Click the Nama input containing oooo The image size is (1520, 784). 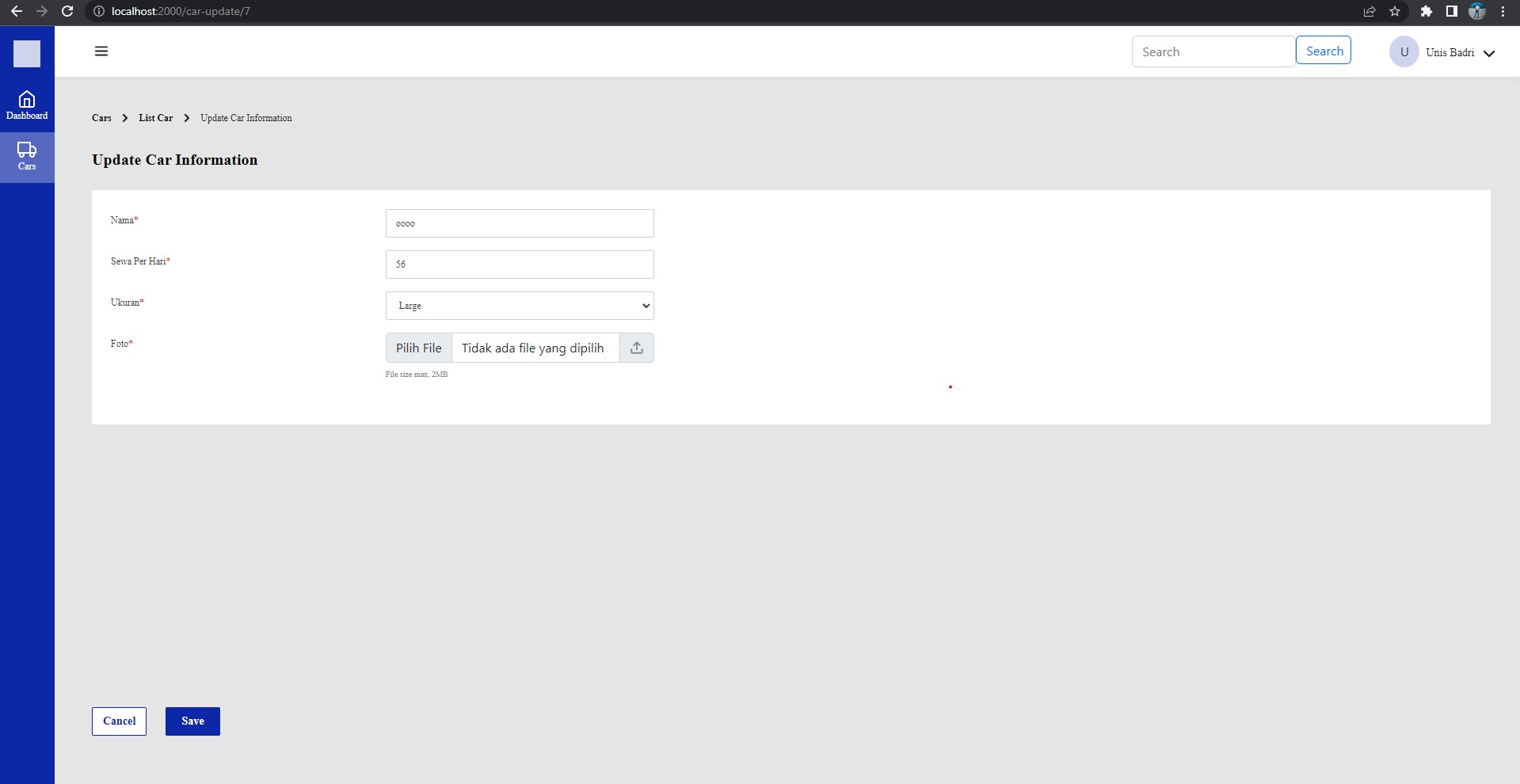point(519,223)
